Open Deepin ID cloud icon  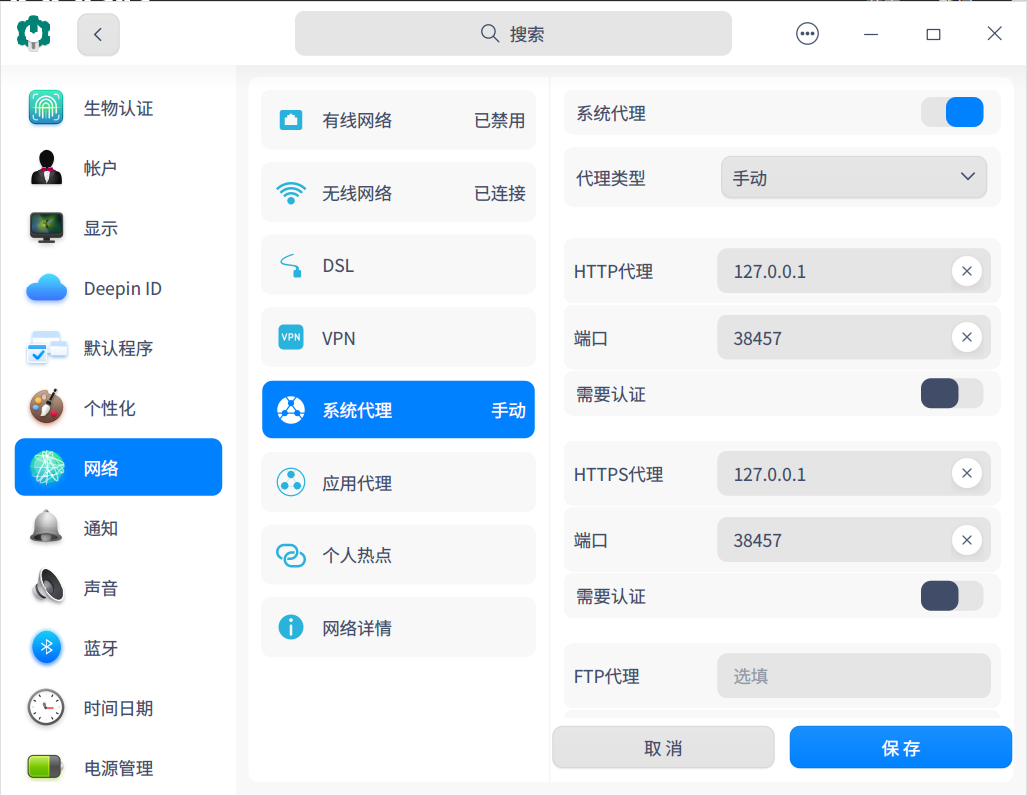[x=46, y=288]
